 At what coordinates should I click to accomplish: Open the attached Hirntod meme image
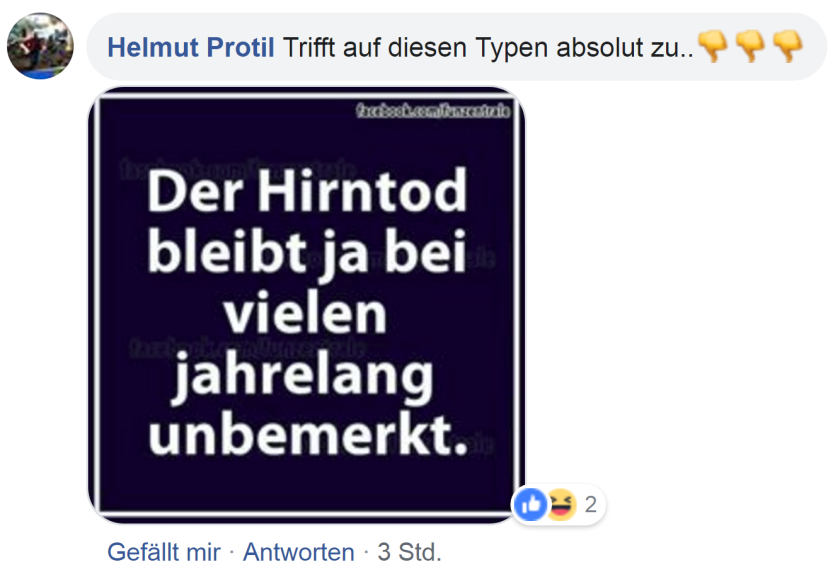pyautogui.click(x=306, y=305)
